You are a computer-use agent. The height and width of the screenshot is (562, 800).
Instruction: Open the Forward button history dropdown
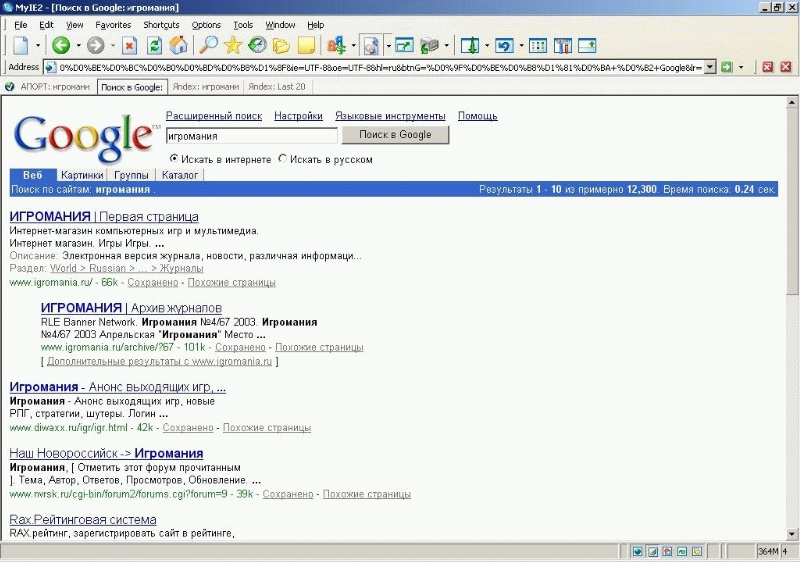click(x=112, y=46)
